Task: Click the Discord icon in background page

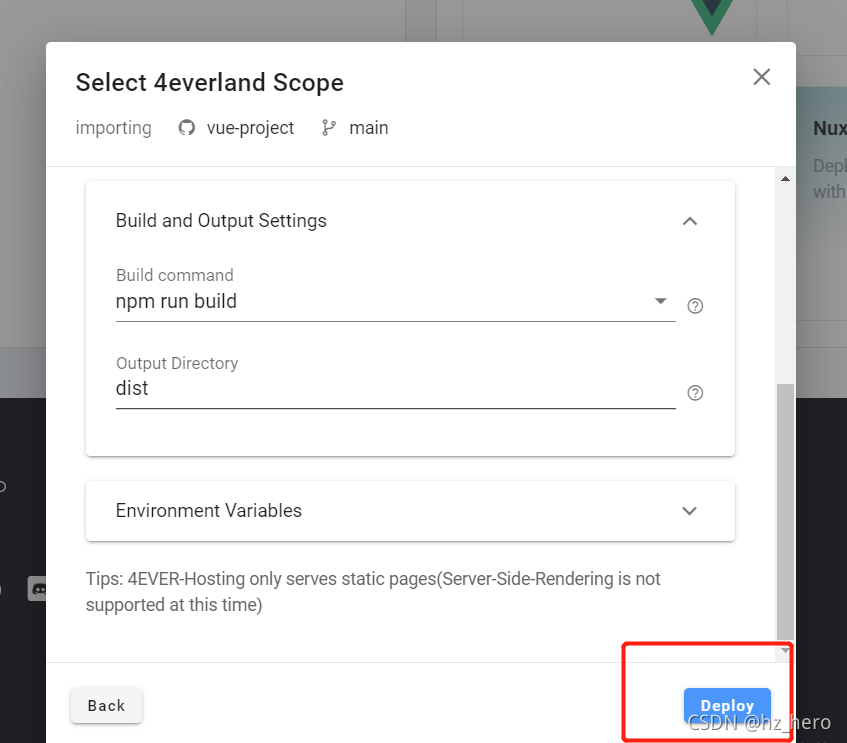Action: click(x=37, y=588)
